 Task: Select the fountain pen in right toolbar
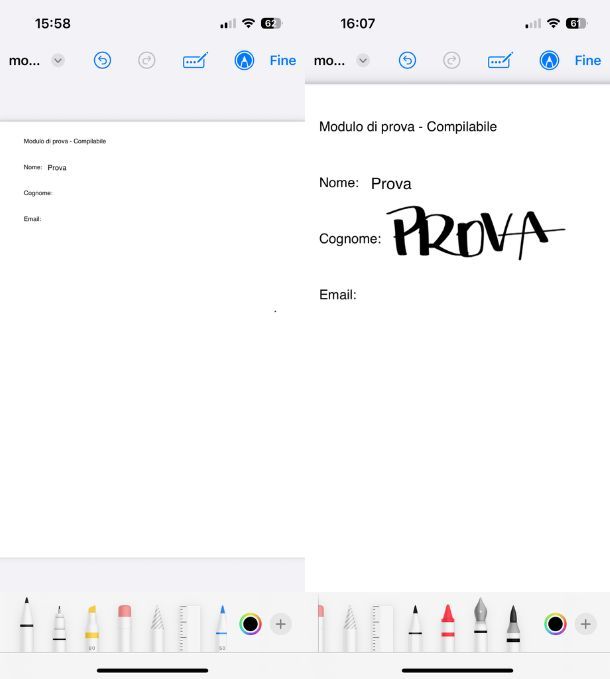pos(481,624)
